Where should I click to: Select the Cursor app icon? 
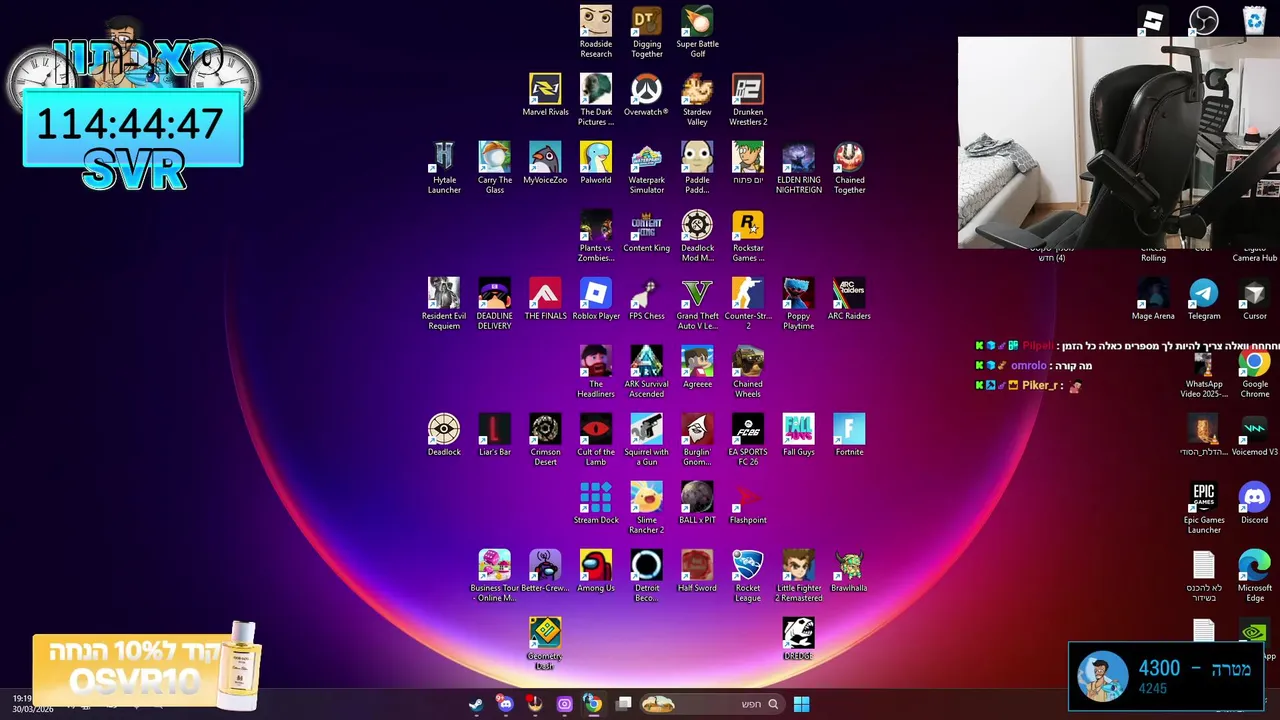(x=1255, y=293)
